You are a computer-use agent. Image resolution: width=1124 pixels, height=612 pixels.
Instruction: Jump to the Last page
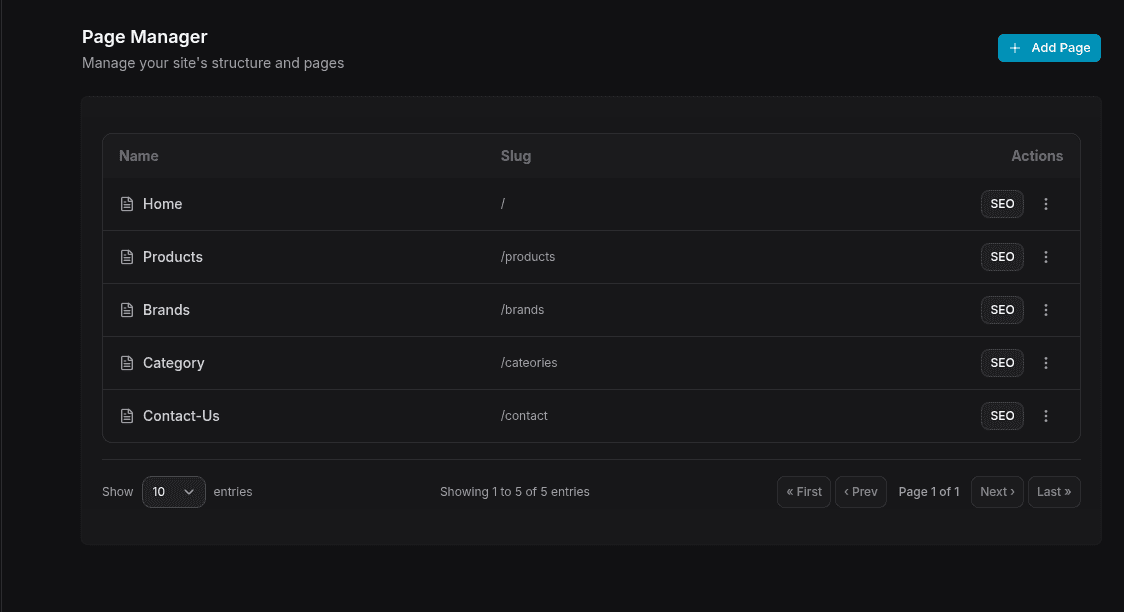1054,492
